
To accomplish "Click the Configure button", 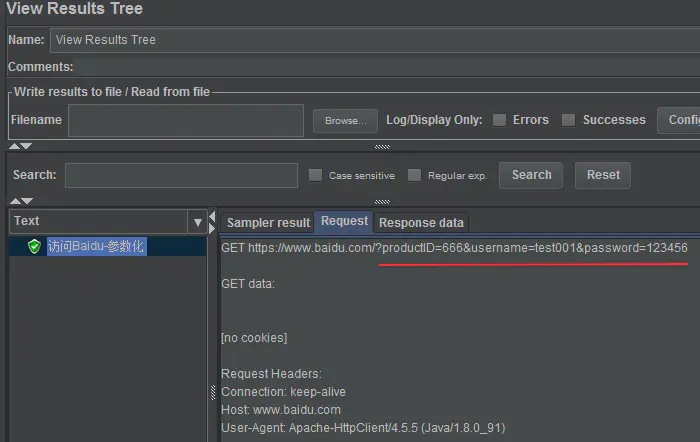I will click(679, 120).
